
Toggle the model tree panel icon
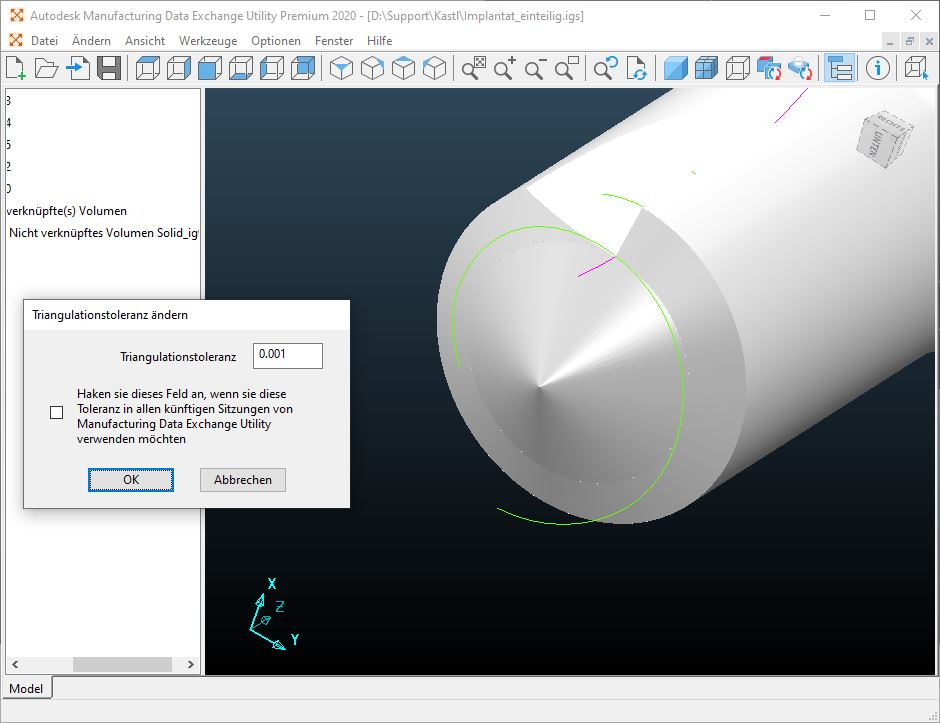tap(838, 68)
